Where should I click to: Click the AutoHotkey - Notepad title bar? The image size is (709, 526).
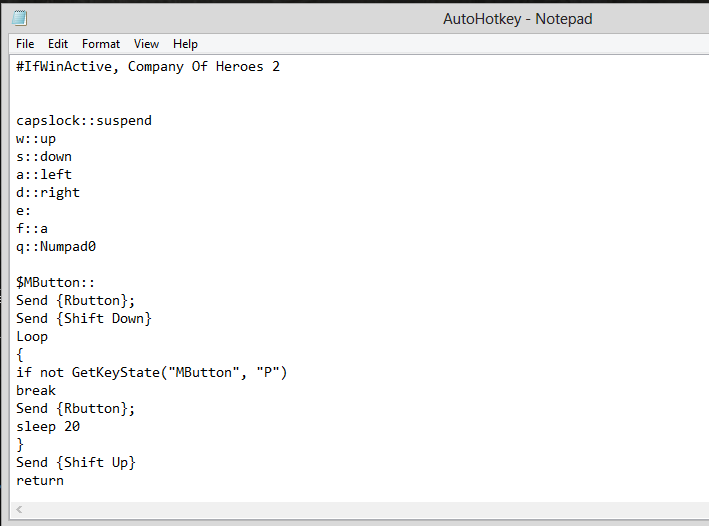518,19
